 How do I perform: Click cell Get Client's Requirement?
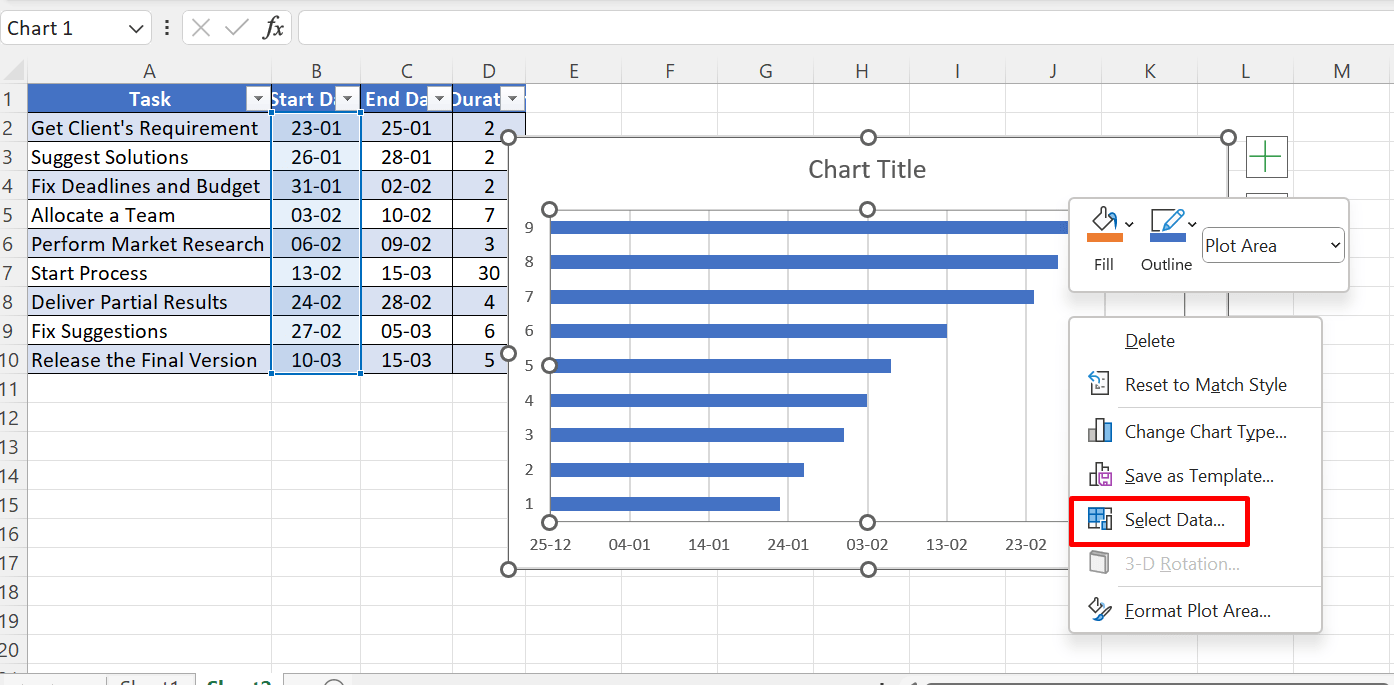coord(149,128)
